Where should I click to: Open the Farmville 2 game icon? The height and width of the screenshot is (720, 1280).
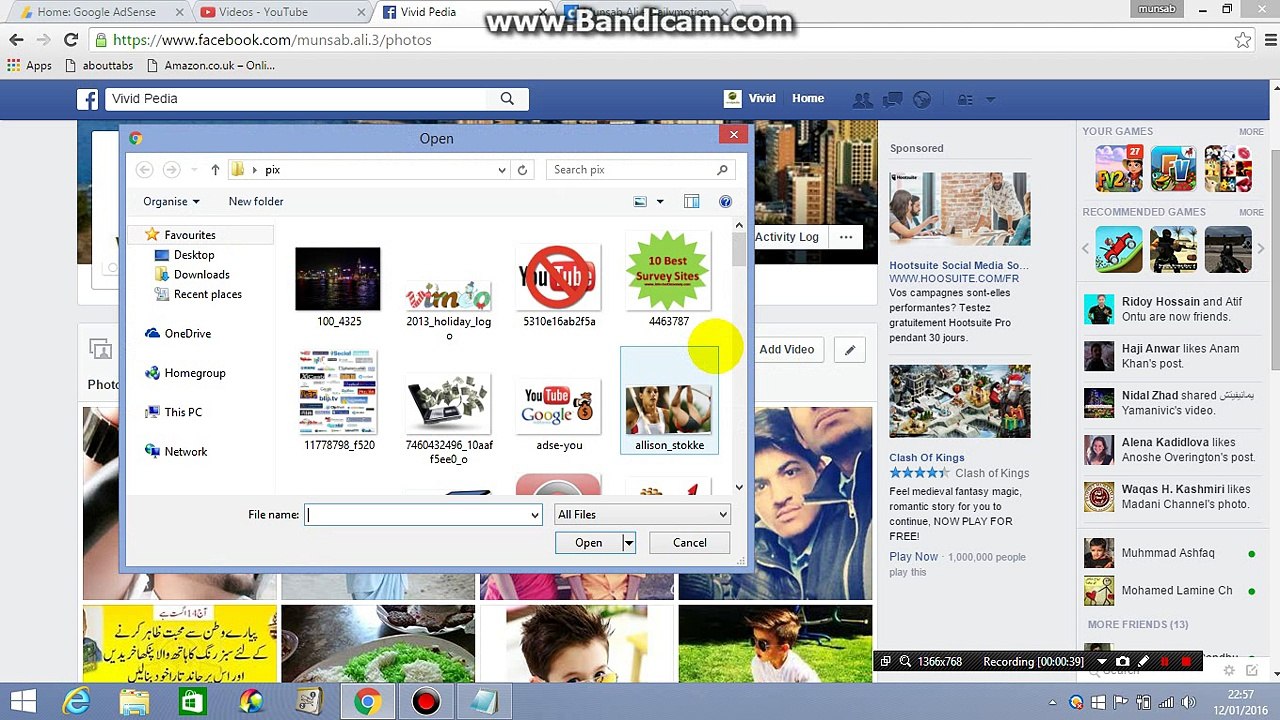click(x=1118, y=169)
